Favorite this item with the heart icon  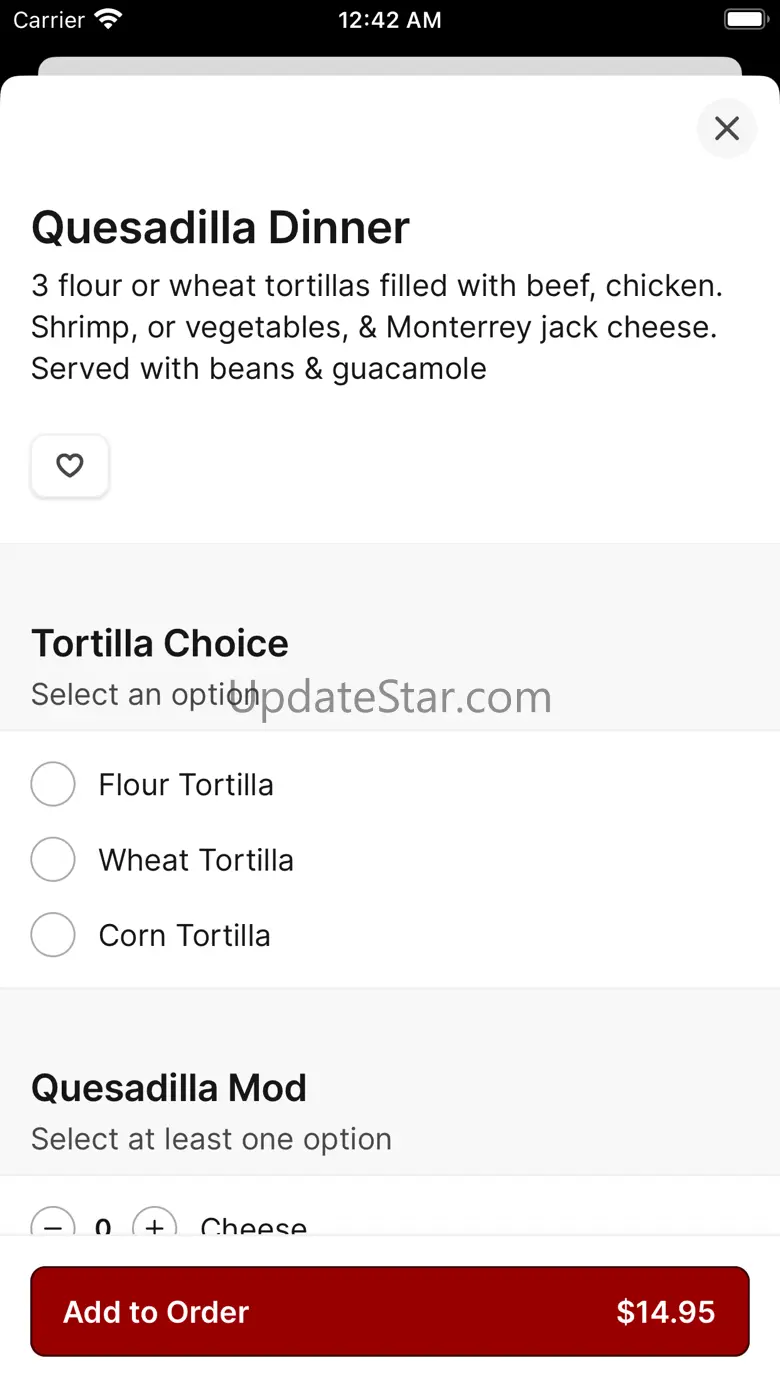pos(70,466)
